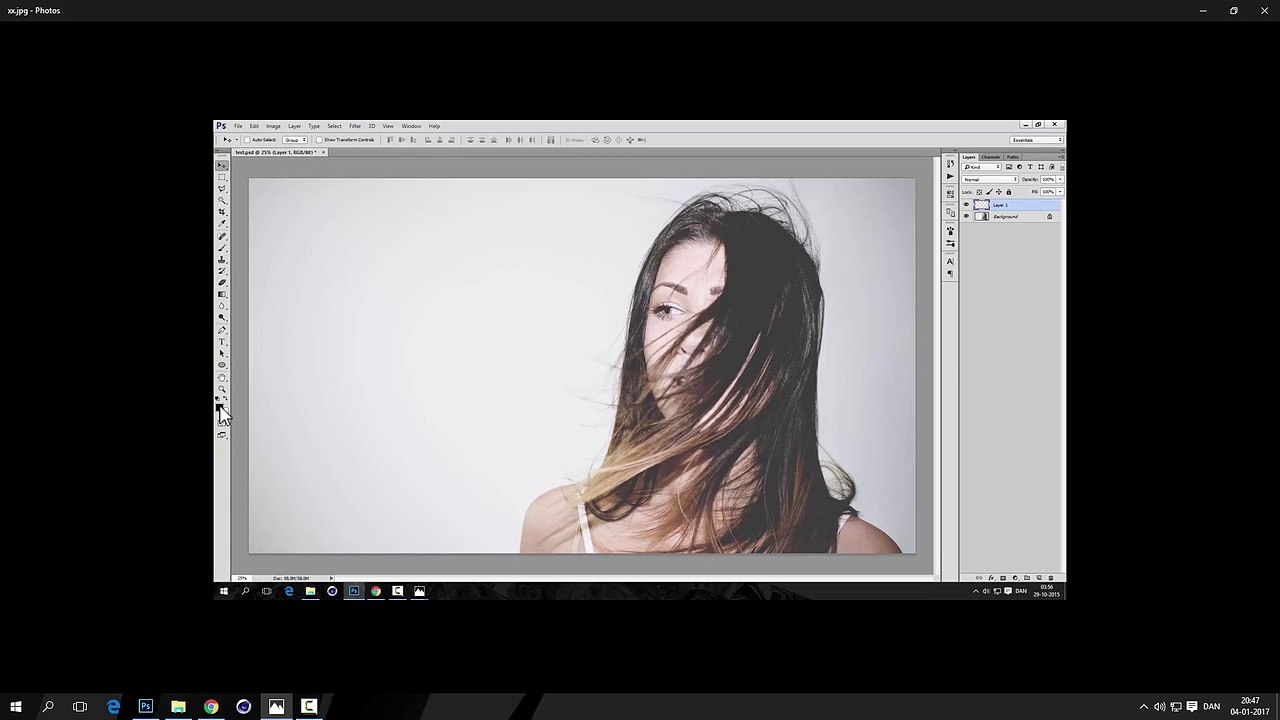
Task: Toggle lock transparent pixels
Action: click(979, 192)
